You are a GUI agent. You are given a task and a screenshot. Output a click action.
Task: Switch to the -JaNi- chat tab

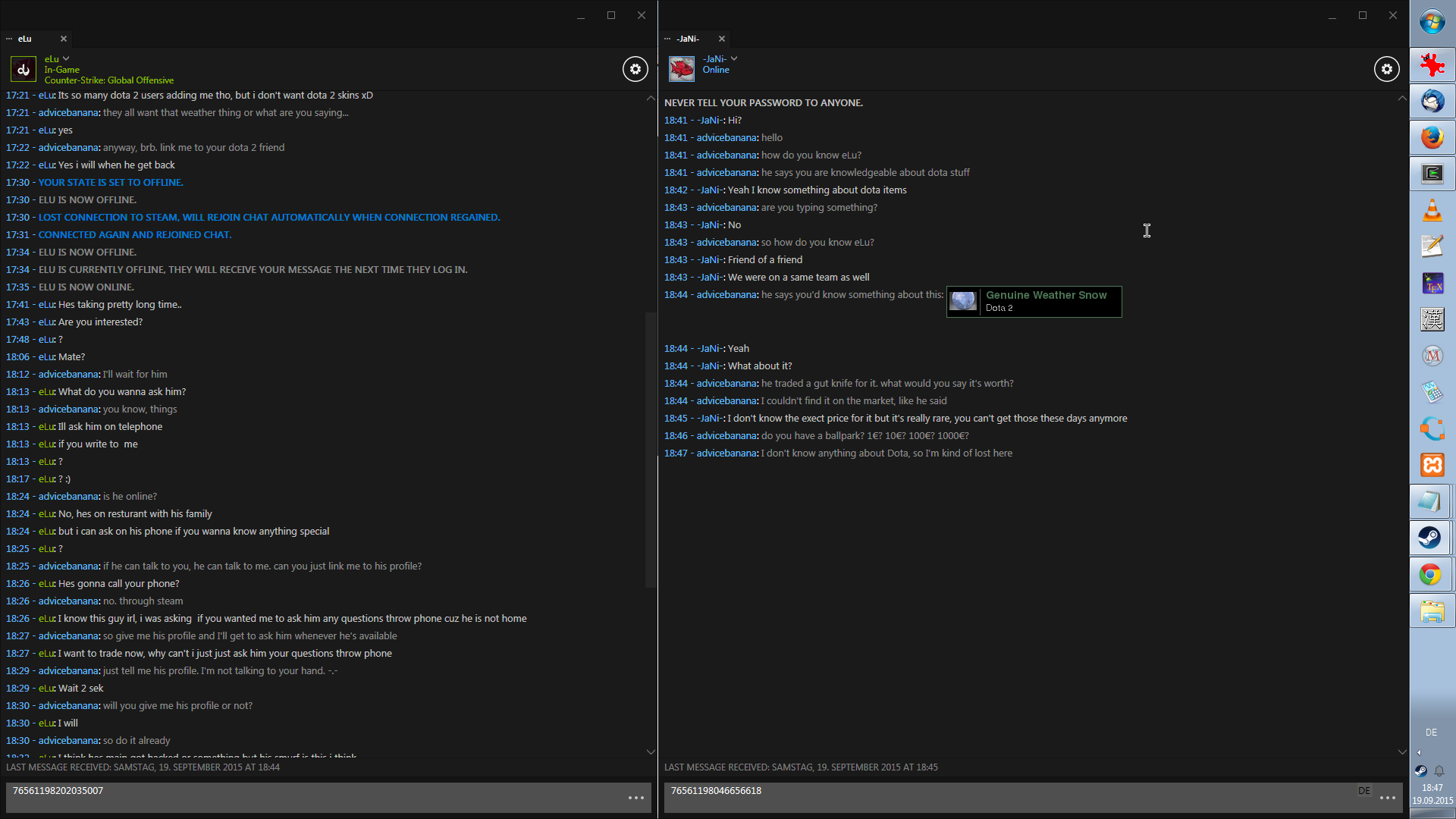(688, 39)
